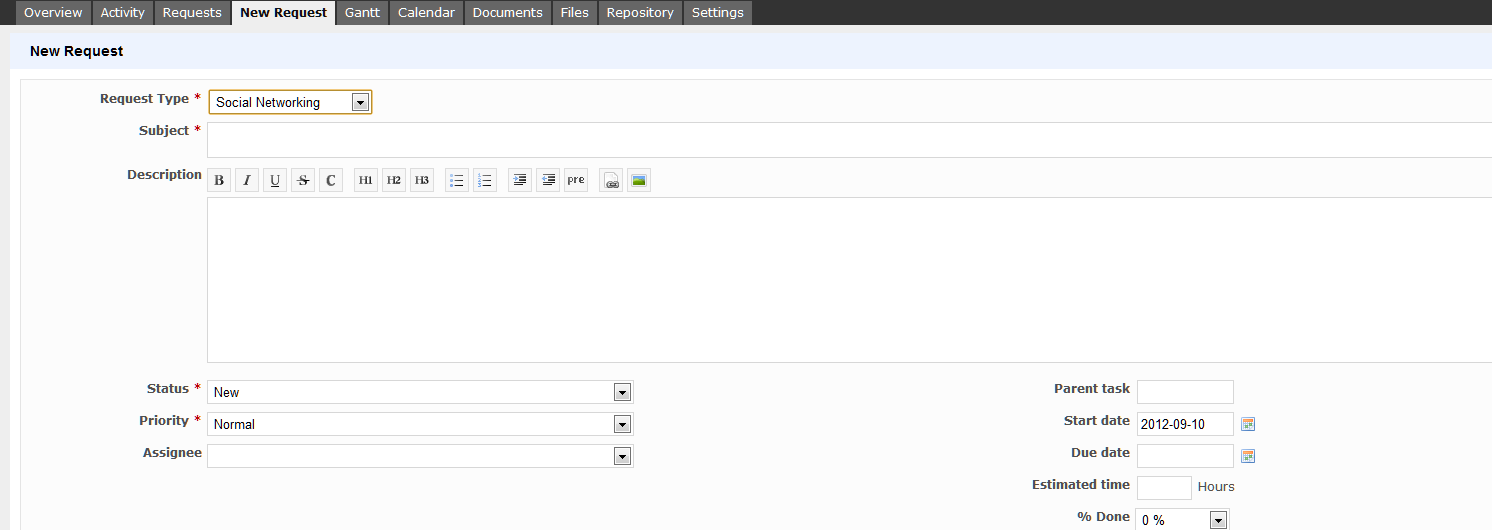Insert an ordered numbered list

tap(485, 180)
